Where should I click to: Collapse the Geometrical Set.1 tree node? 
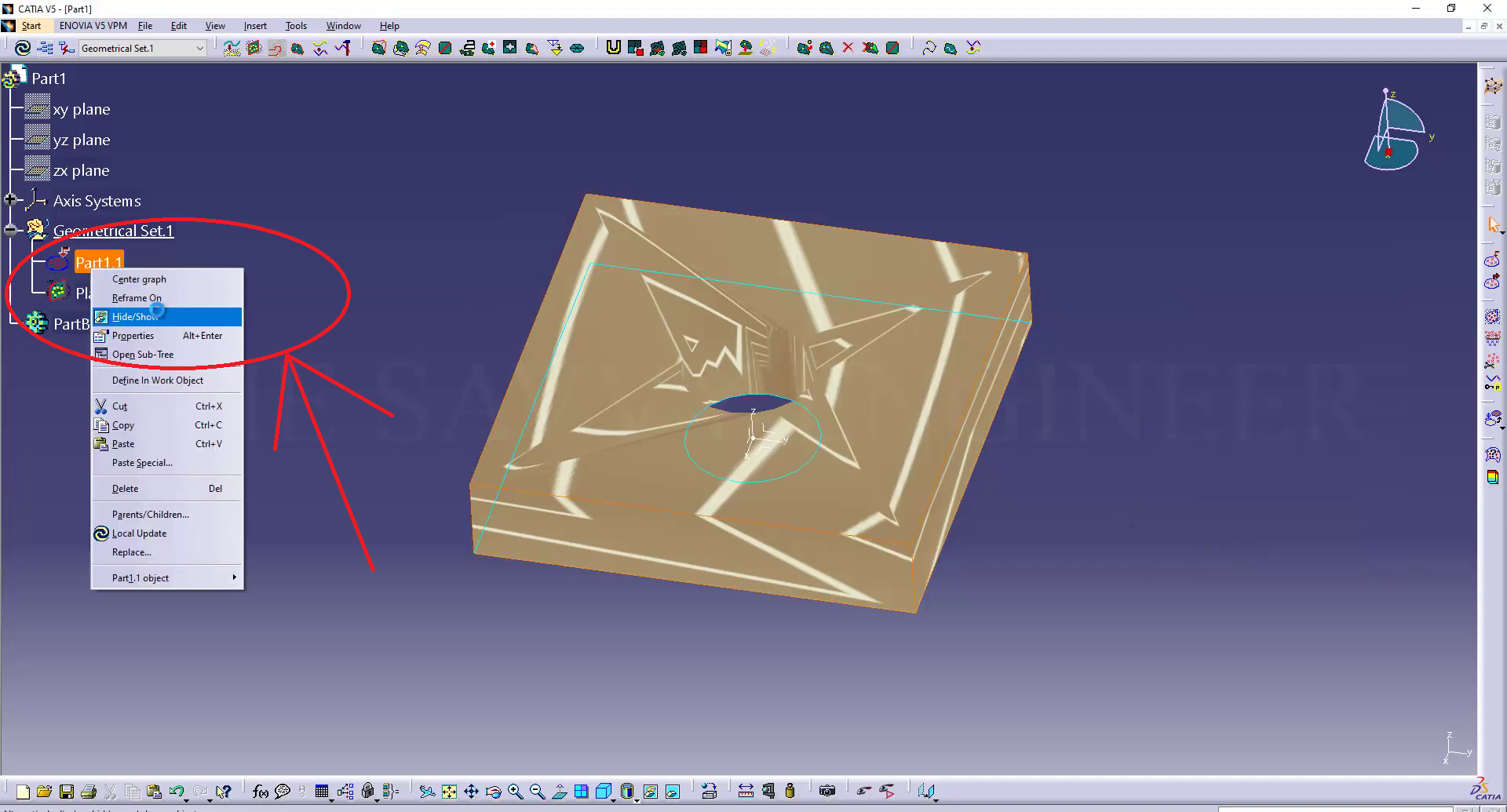click(x=10, y=231)
